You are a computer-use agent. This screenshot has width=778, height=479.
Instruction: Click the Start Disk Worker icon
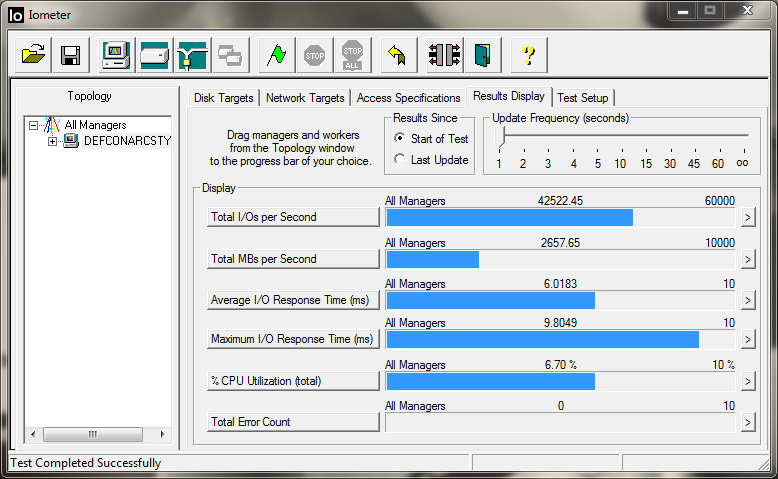click(154, 55)
